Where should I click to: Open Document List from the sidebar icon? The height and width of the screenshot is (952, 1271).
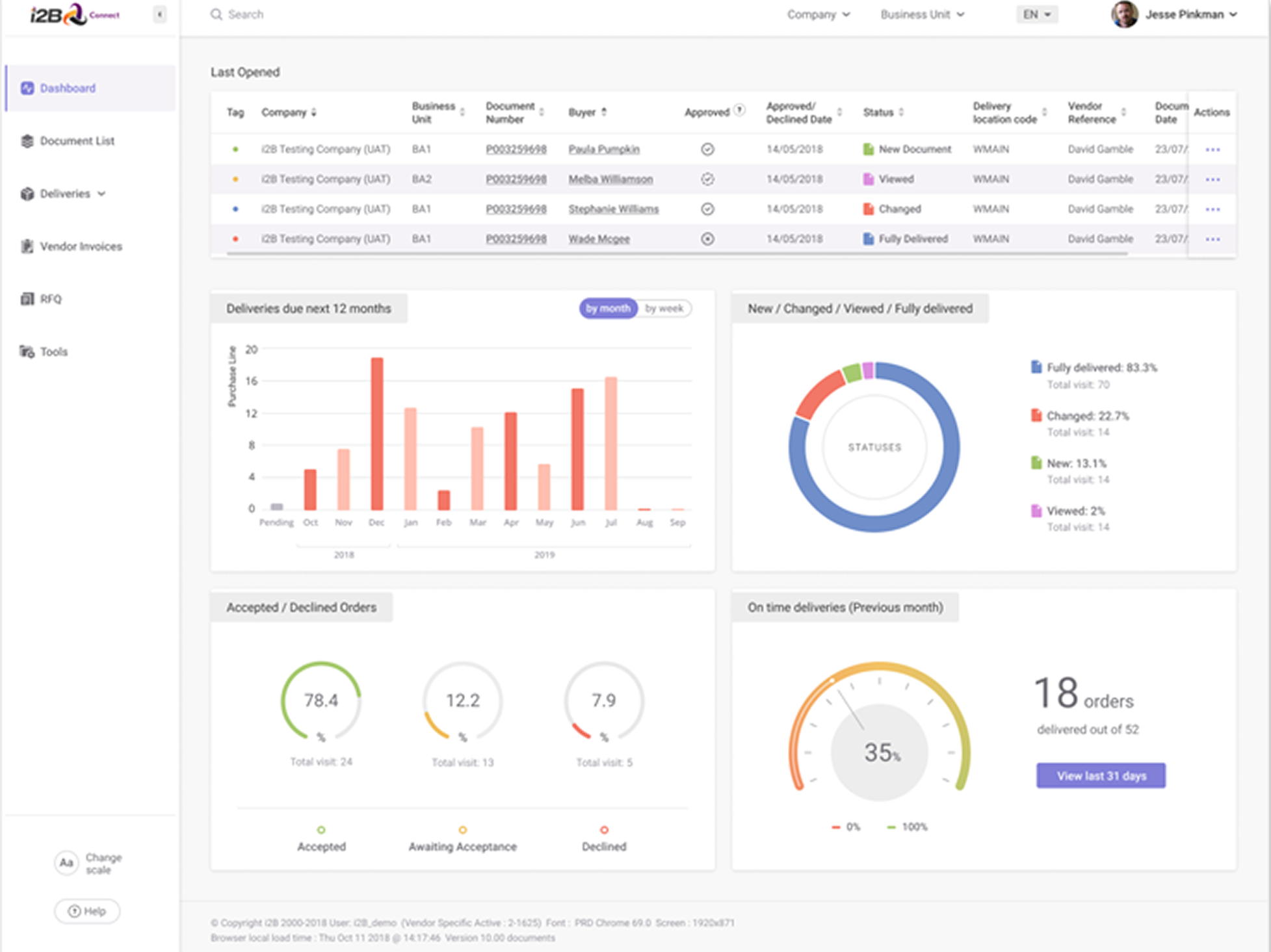click(x=27, y=141)
